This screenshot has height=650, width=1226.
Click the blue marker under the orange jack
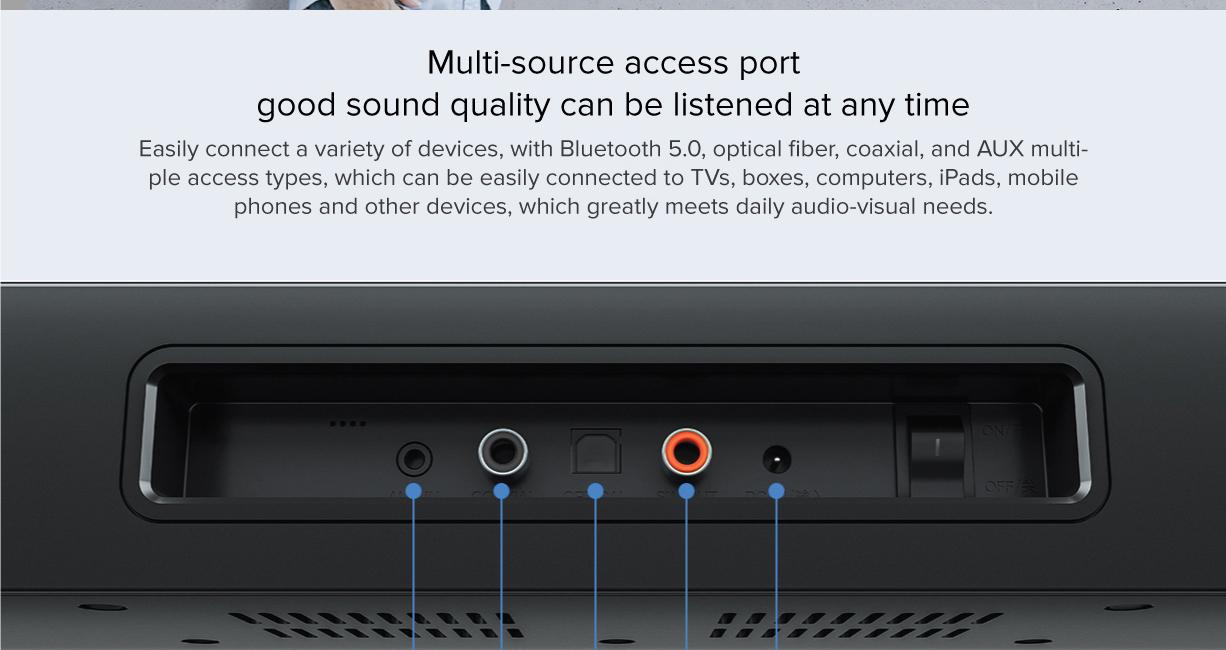click(686, 491)
